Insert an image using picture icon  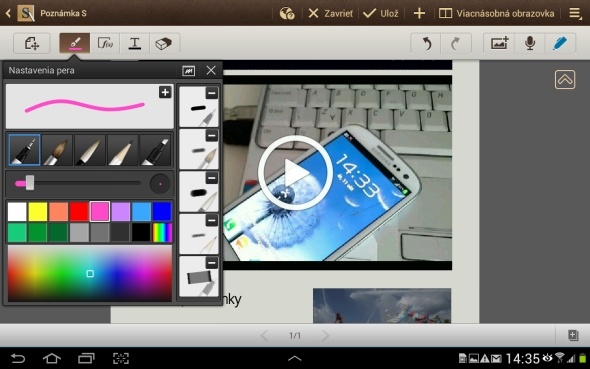499,43
